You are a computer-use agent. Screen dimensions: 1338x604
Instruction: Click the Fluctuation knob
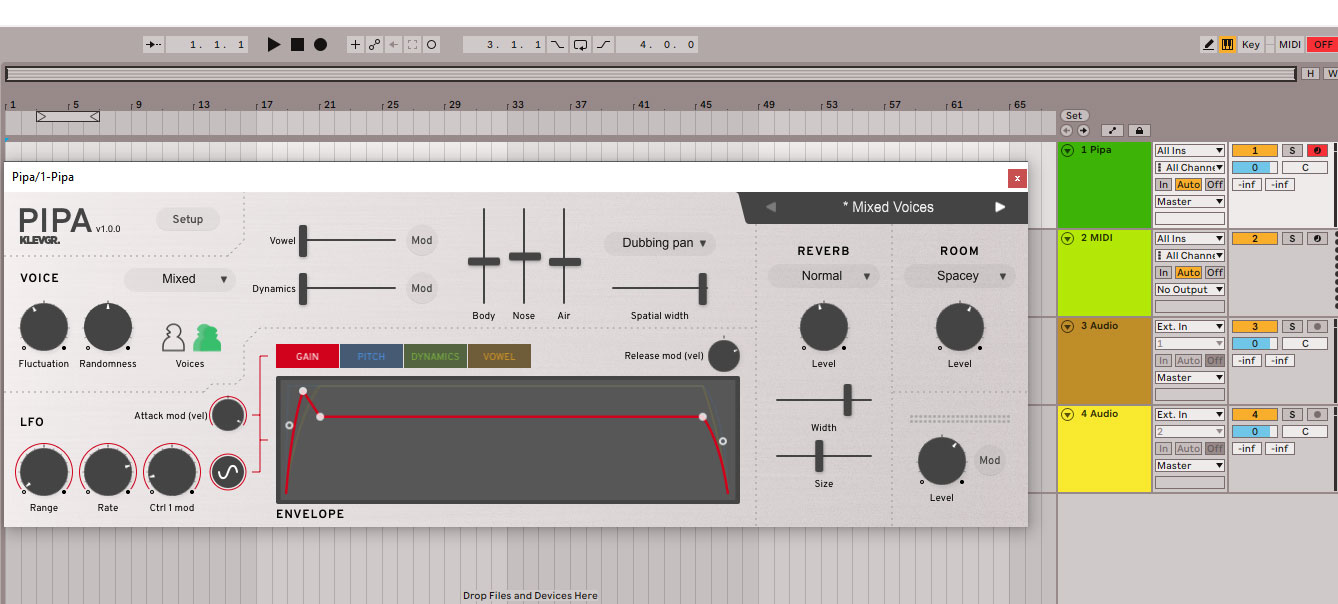point(44,328)
